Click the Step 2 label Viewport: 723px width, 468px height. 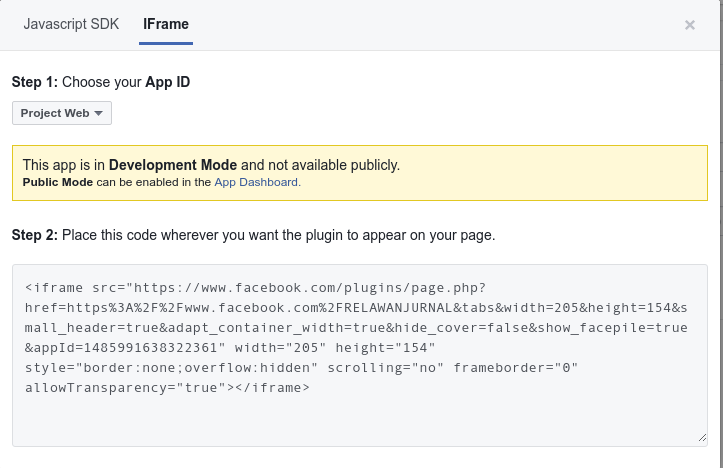coord(34,235)
